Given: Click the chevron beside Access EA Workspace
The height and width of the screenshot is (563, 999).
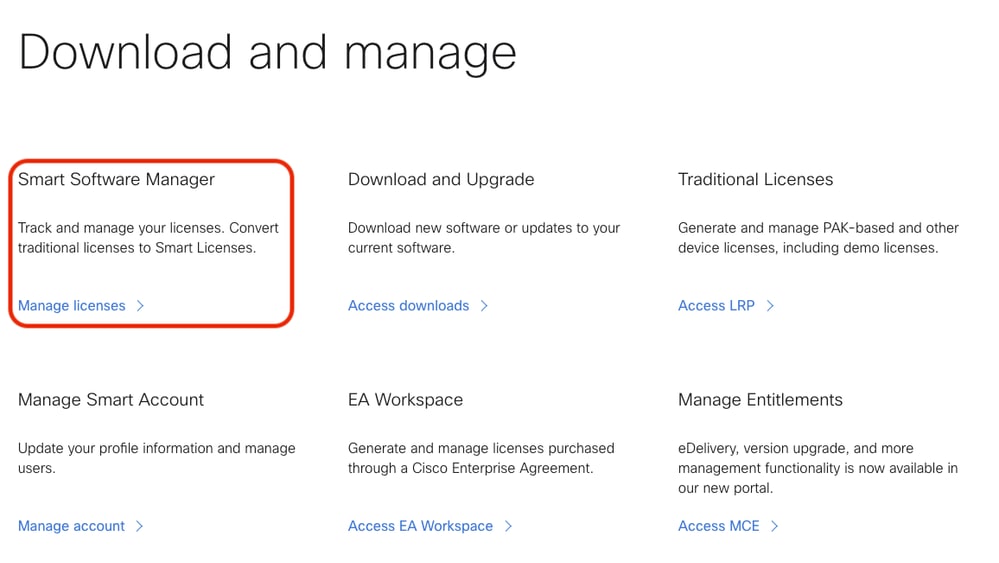Looking at the screenshot, I should pos(508,526).
